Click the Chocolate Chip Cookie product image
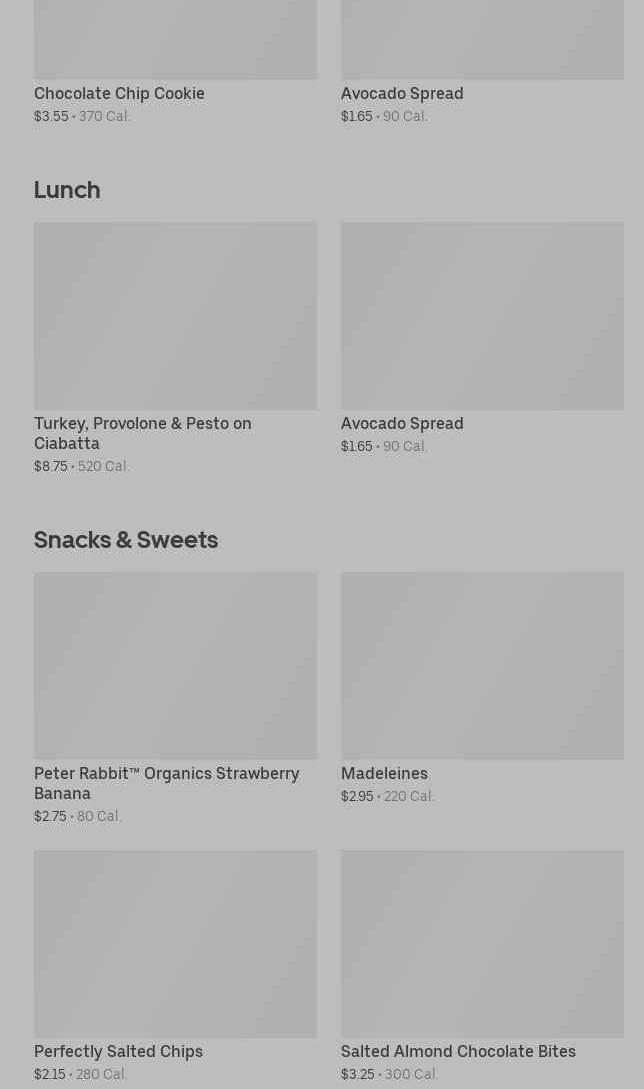The height and width of the screenshot is (1089, 644). pyautogui.click(x=175, y=40)
